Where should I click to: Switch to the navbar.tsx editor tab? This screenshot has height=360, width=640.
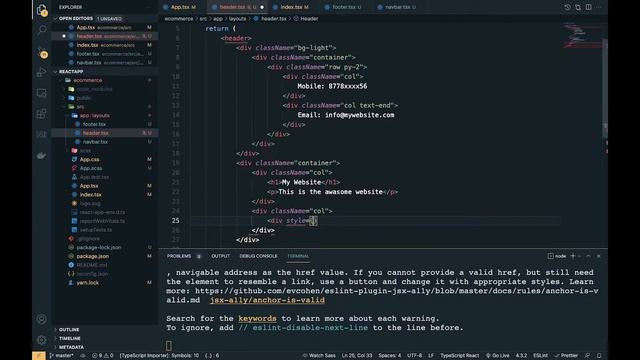pyautogui.click(x=400, y=7)
